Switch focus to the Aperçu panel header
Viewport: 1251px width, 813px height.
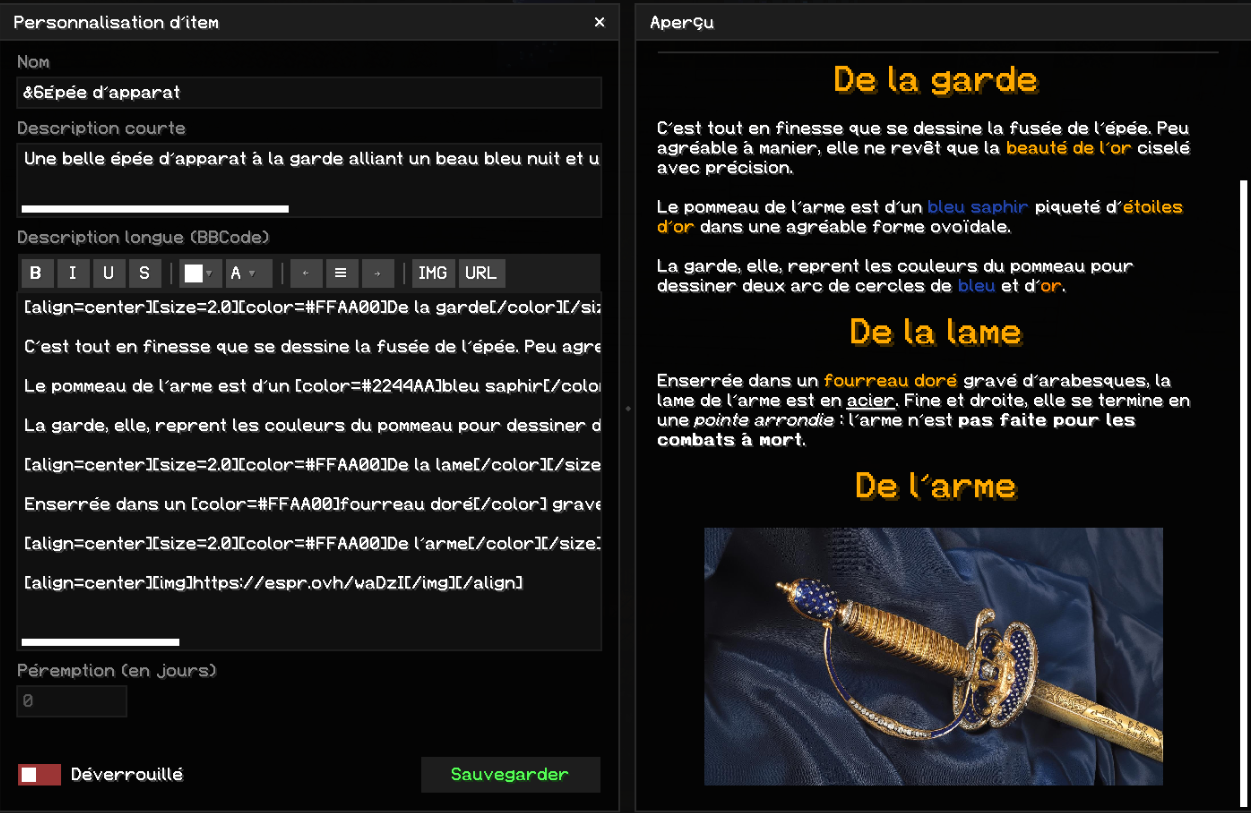pyautogui.click(x=681, y=21)
